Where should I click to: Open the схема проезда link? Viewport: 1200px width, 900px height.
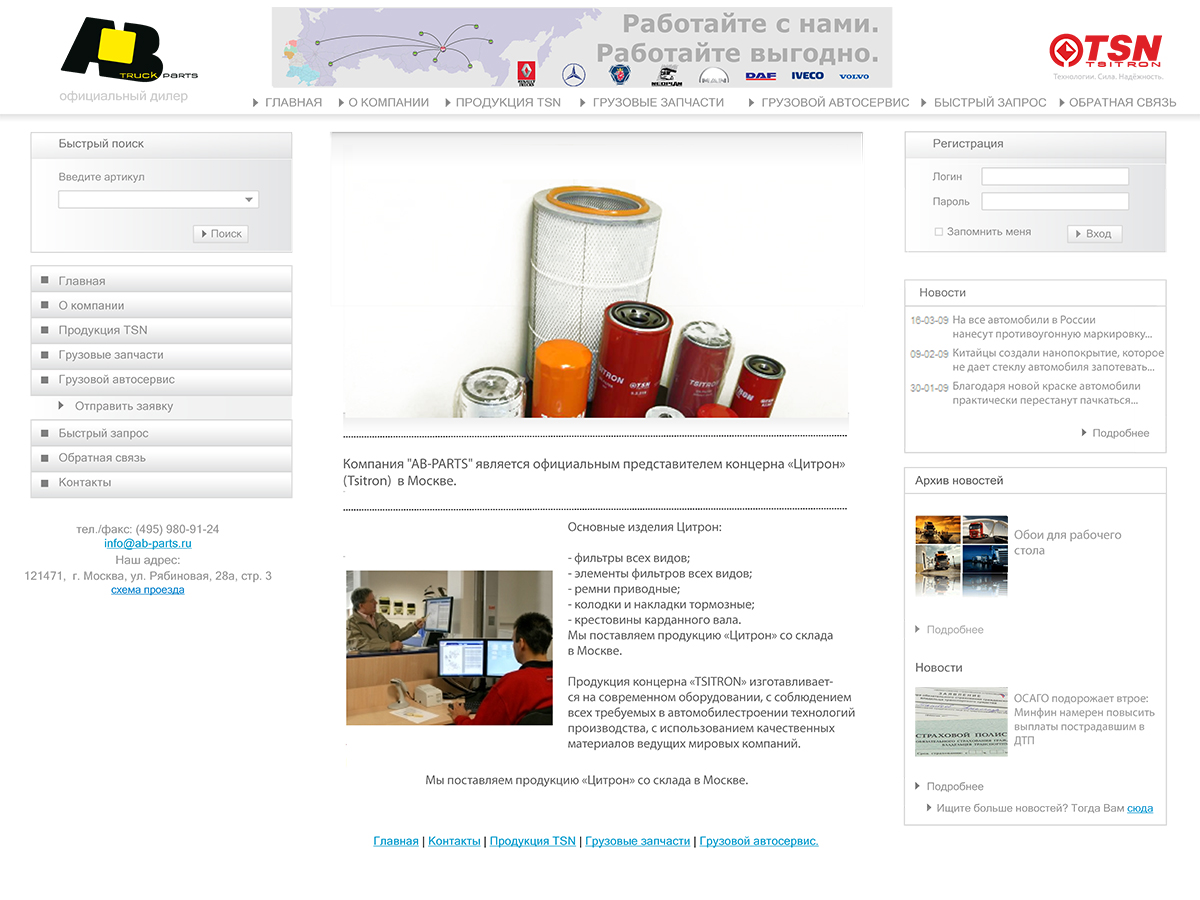[x=148, y=590]
